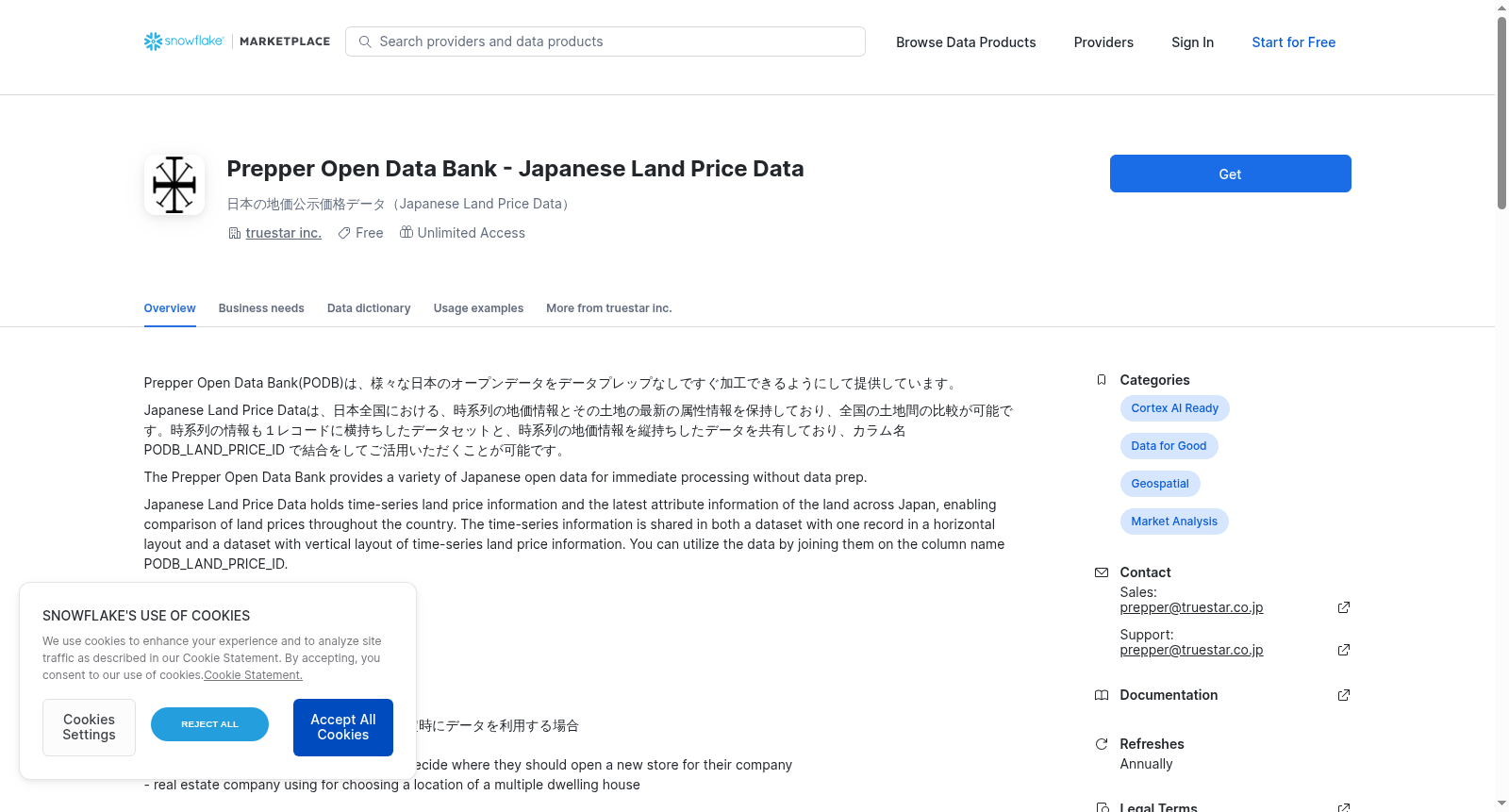Click the Unlimited Access gift icon

pos(406,232)
